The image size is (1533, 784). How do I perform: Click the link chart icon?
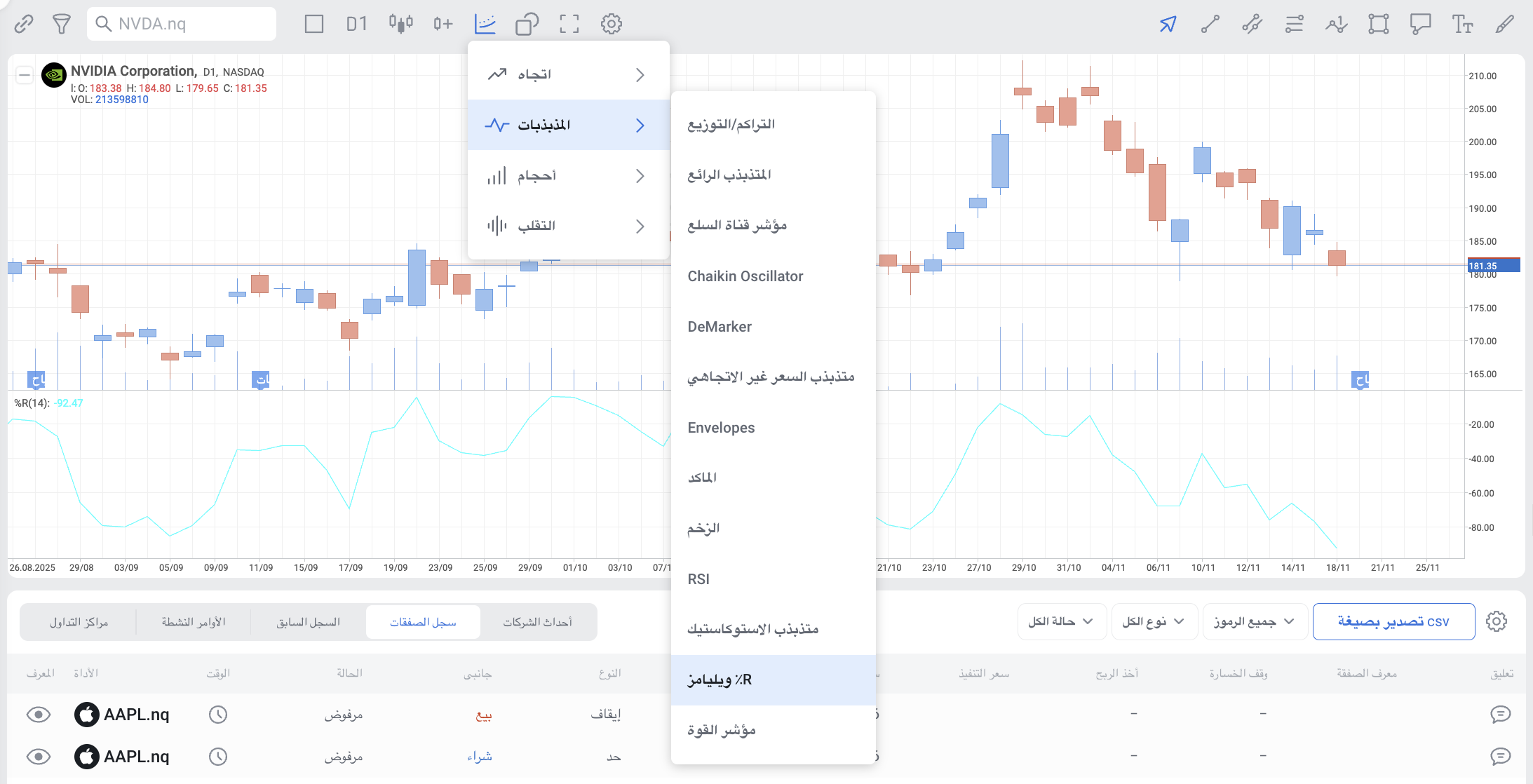tap(24, 24)
